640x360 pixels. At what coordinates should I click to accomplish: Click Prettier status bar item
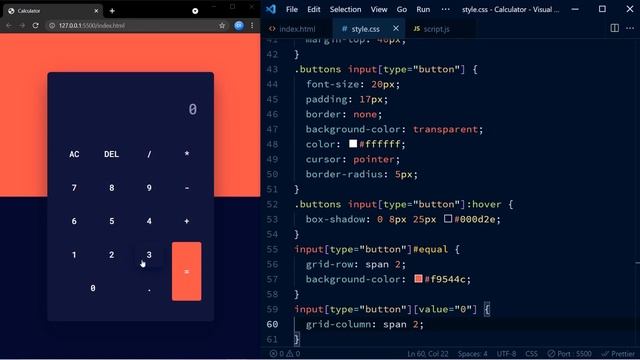point(618,354)
